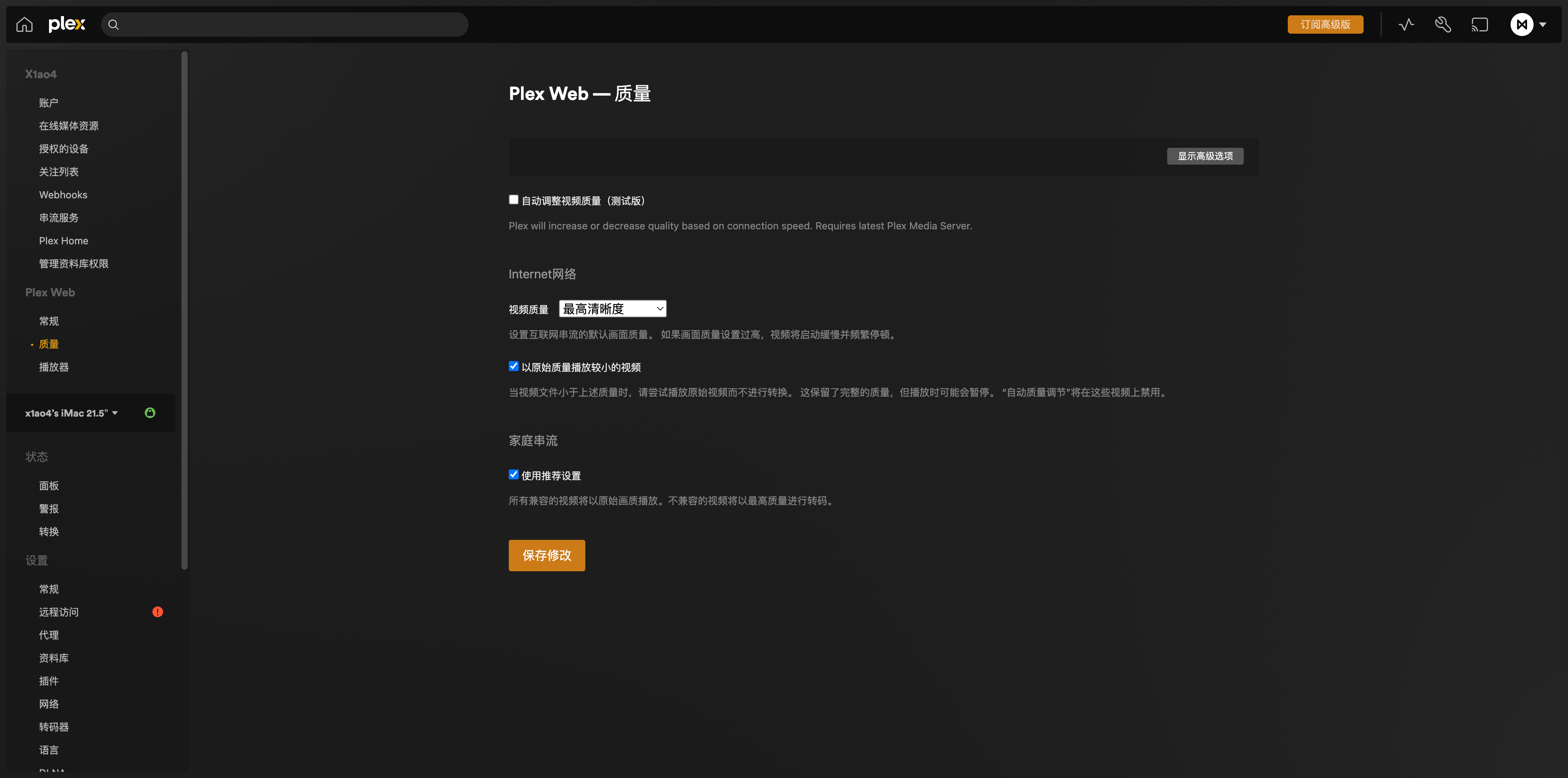1568x778 pixels.
Task: Click the Plex Web sidebar heading
Action: tap(50, 293)
